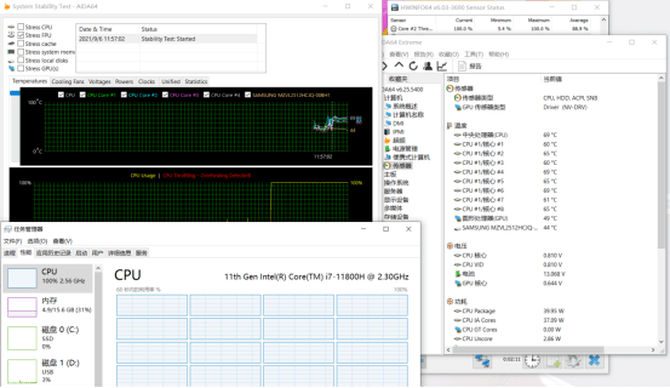This screenshot has height=388, width=670.
Task: Enable the Stress cache checkbox
Action: coord(21,44)
